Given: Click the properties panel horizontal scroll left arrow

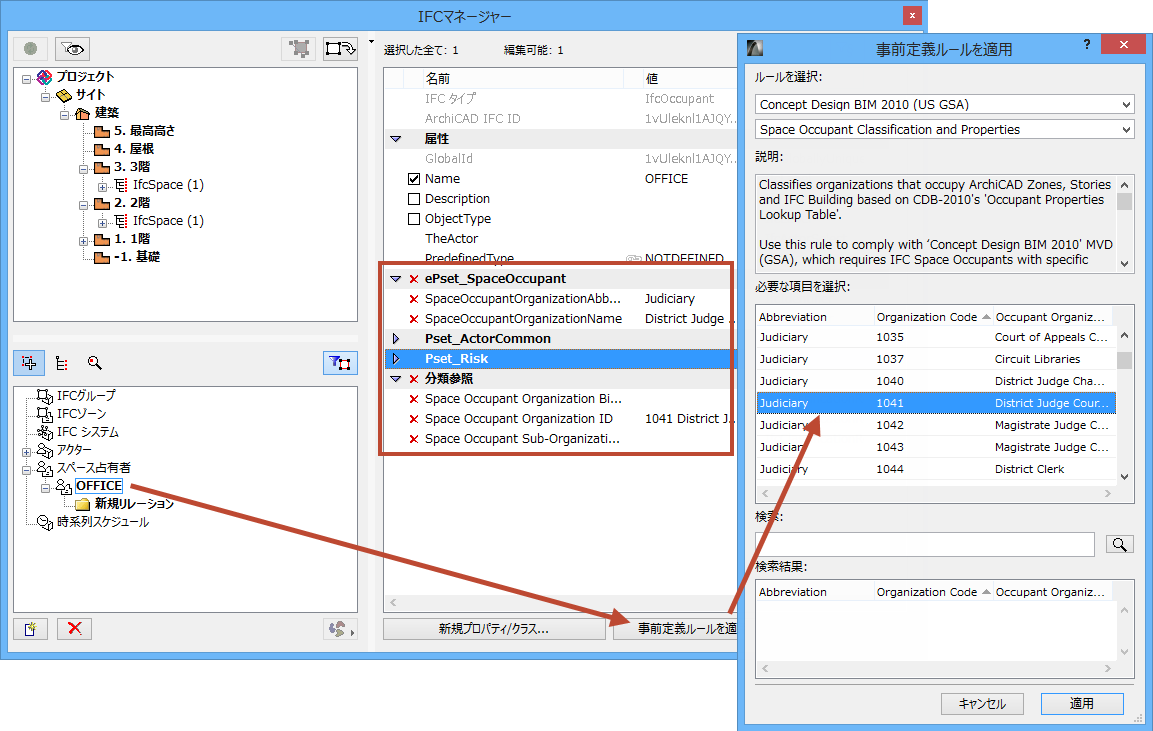Looking at the screenshot, I should pyautogui.click(x=393, y=602).
